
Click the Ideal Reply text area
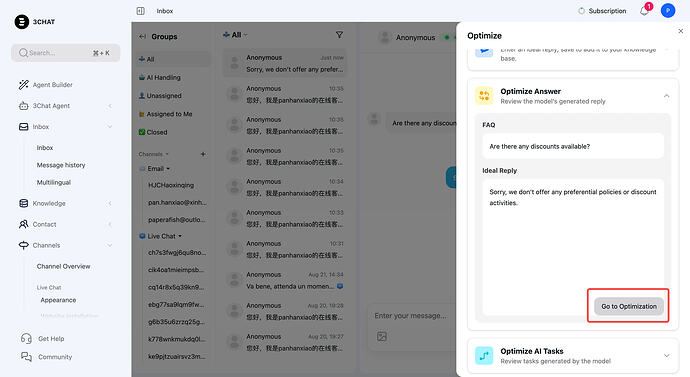coord(573,247)
